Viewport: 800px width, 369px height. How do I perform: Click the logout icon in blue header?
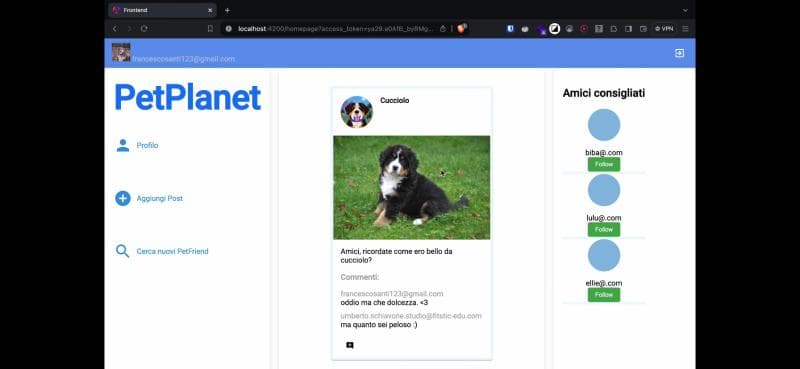click(680, 53)
